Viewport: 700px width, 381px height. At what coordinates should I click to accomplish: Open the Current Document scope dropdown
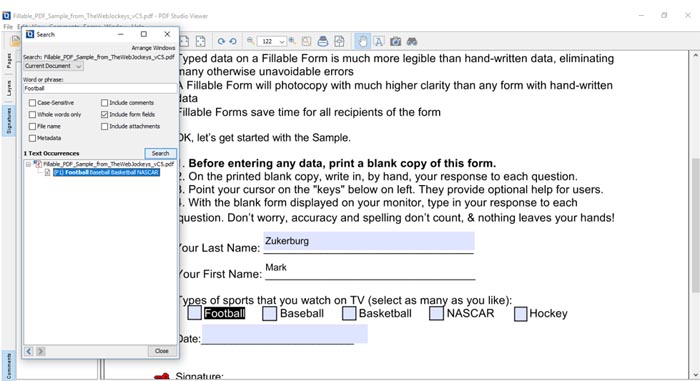tap(53, 66)
